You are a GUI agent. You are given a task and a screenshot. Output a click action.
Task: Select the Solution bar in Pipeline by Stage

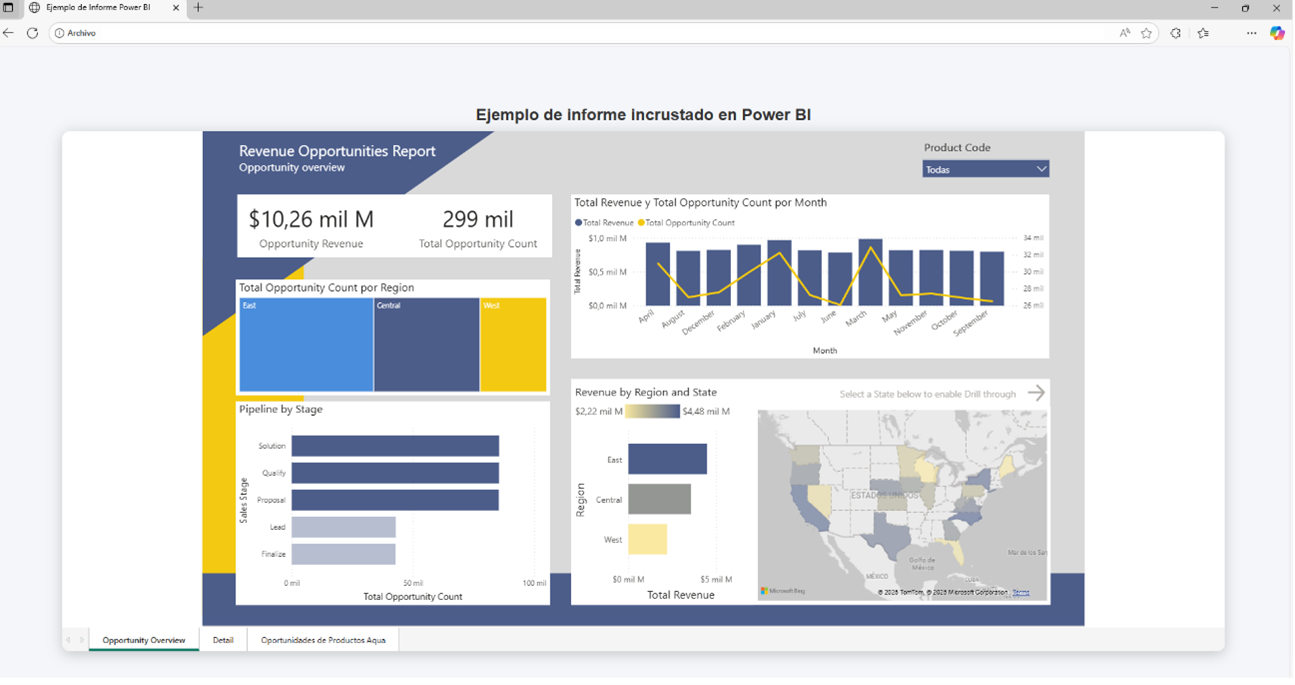(395, 446)
